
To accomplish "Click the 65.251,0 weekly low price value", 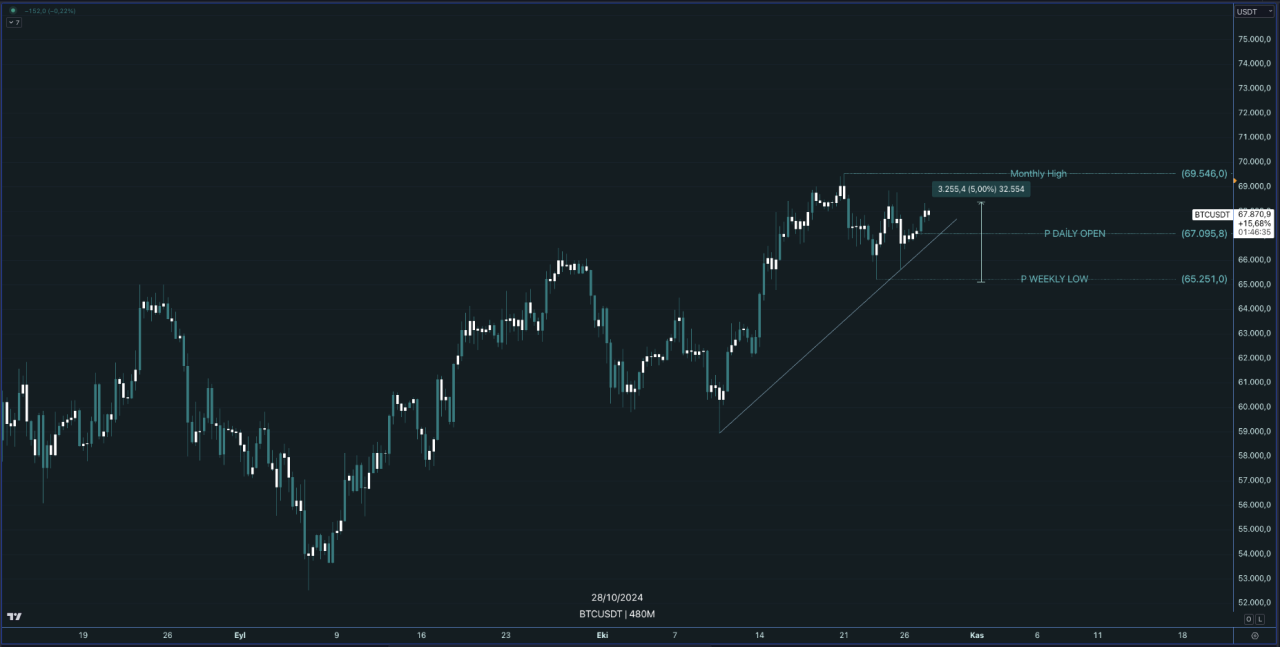I will click(x=1203, y=279).
